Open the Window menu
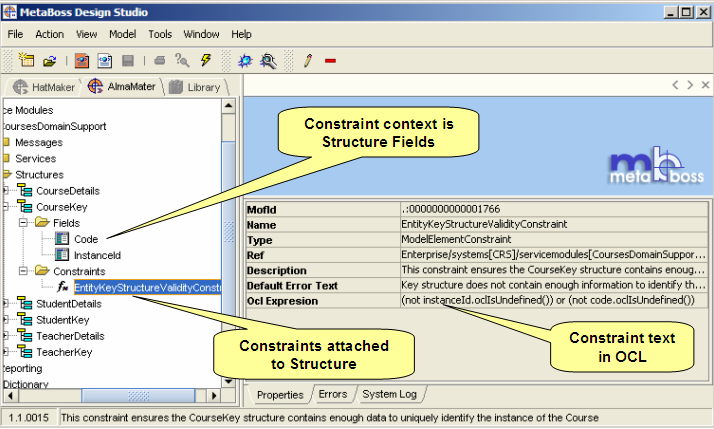714x429 pixels. point(201,34)
